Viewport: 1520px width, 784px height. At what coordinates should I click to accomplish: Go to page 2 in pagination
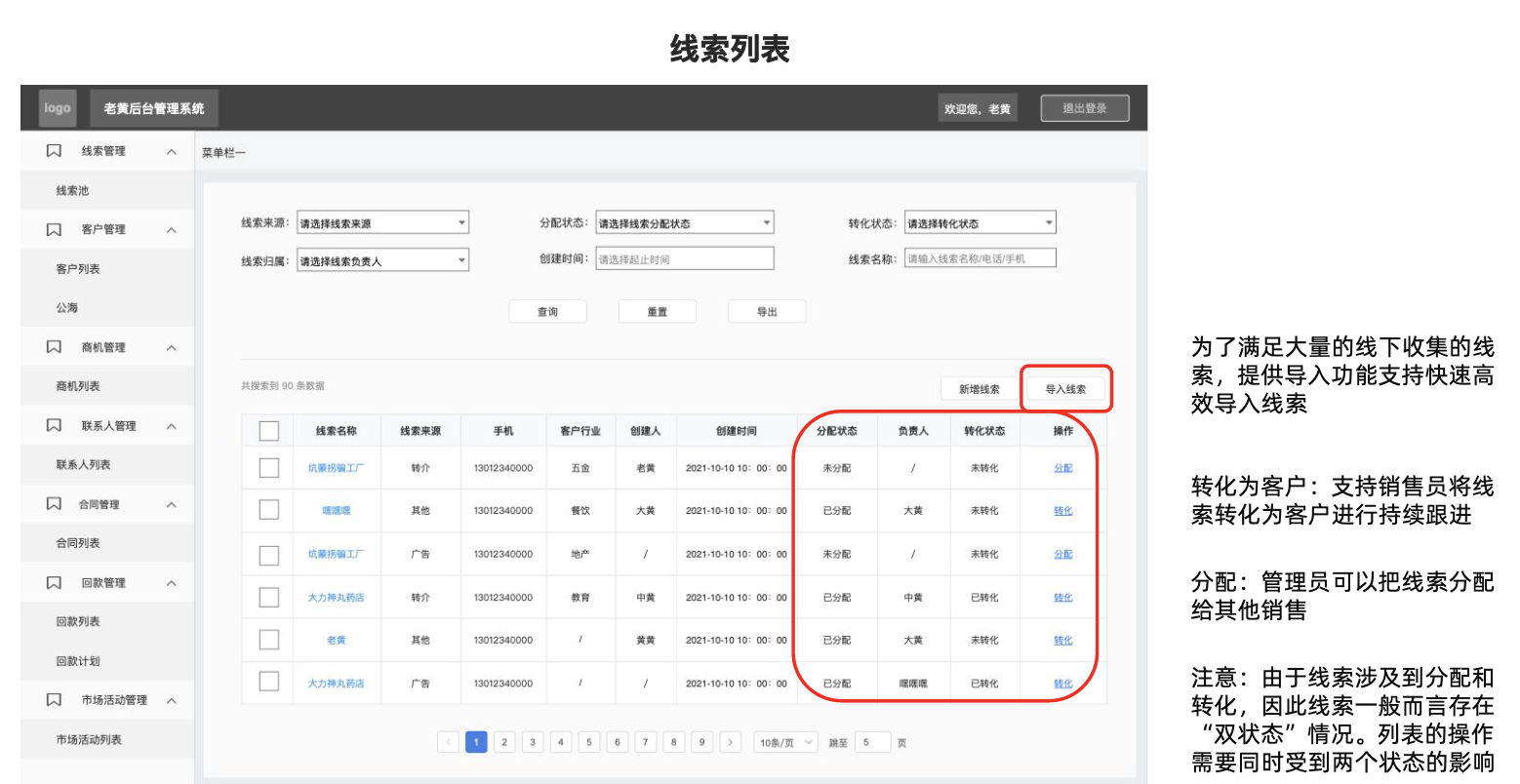pos(504,742)
